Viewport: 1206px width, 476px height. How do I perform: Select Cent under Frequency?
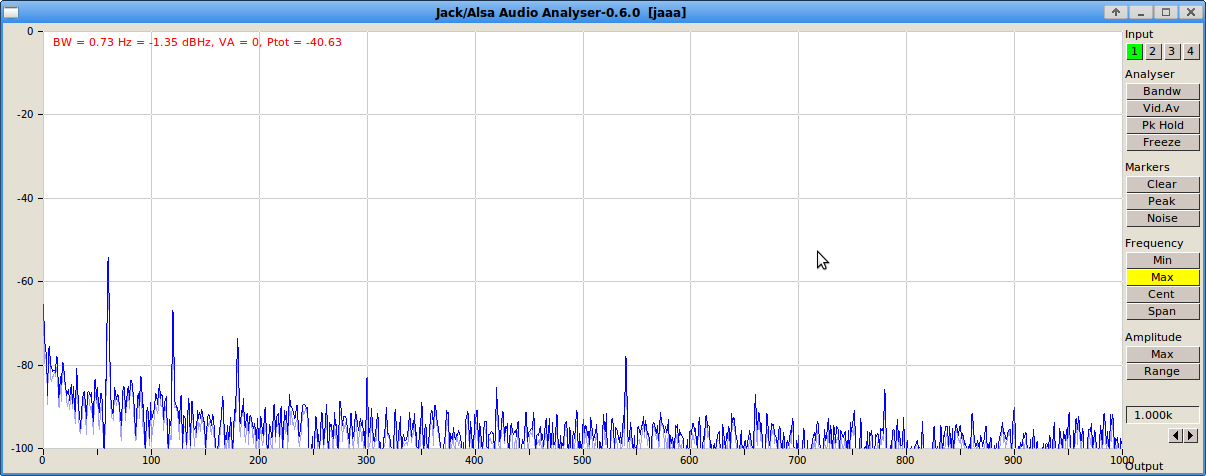pyautogui.click(x=1162, y=294)
